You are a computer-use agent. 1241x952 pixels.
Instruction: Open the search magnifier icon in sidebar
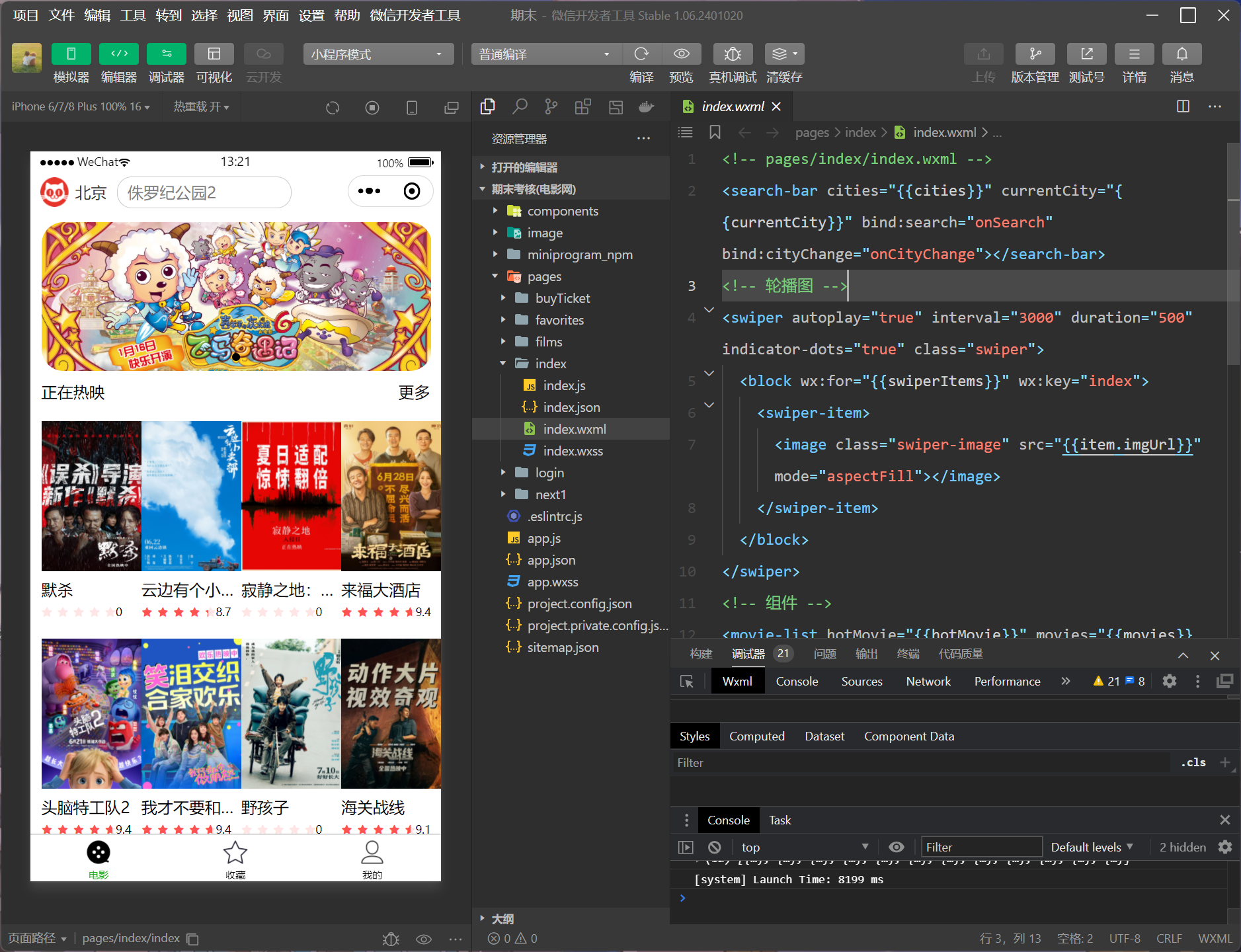point(520,106)
